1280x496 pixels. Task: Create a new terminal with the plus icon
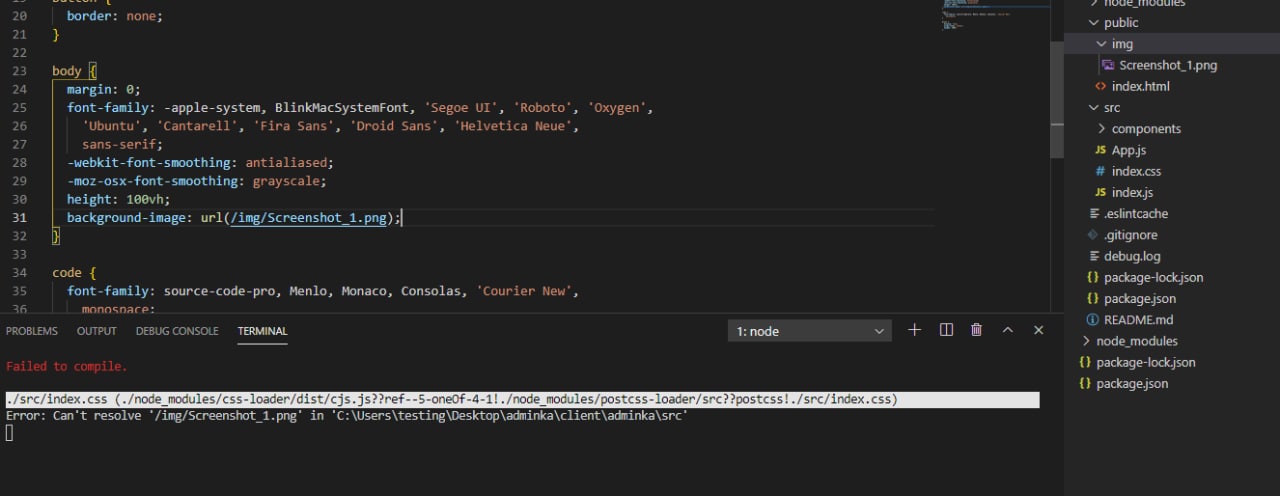pos(914,330)
